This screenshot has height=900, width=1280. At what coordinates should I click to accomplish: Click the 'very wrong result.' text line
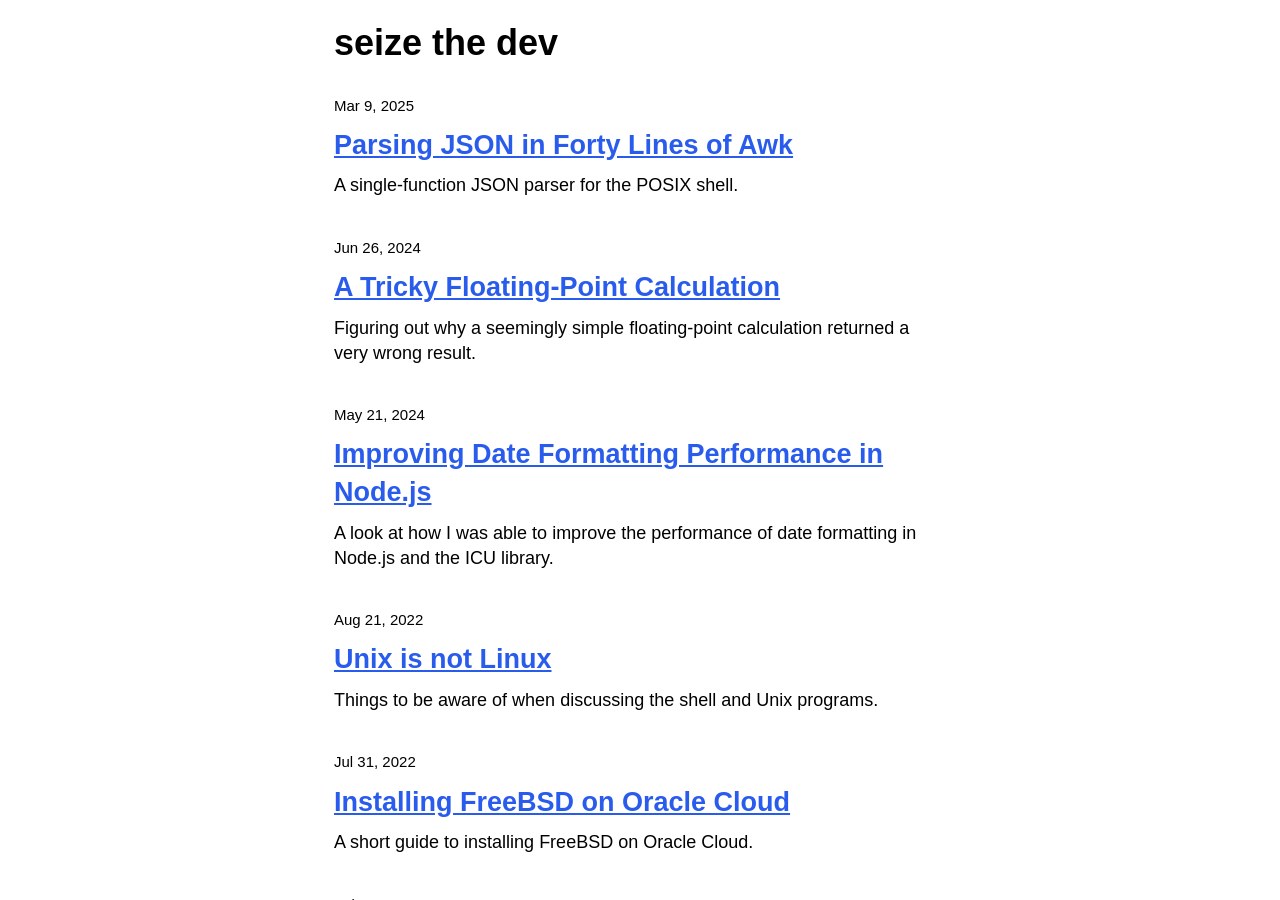(404, 353)
